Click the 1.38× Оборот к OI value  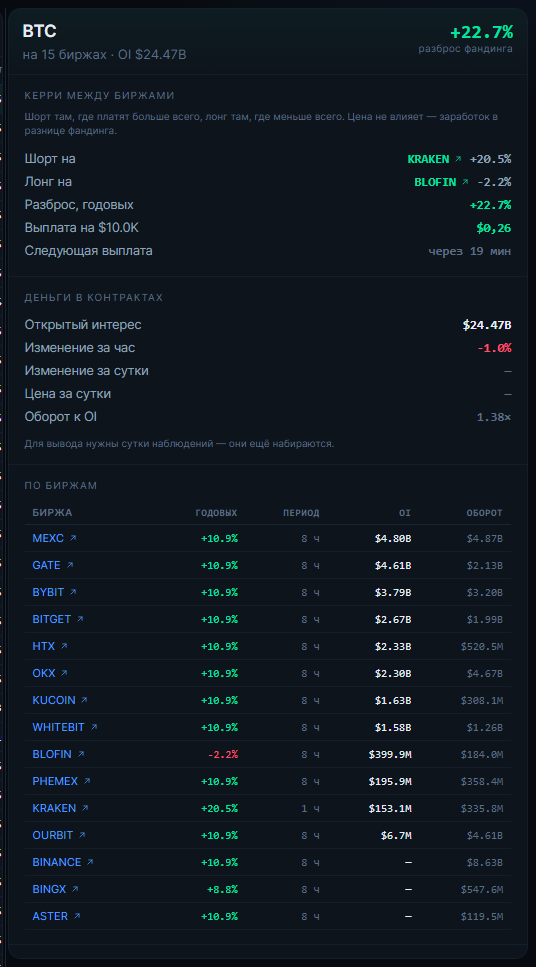click(494, 418)
